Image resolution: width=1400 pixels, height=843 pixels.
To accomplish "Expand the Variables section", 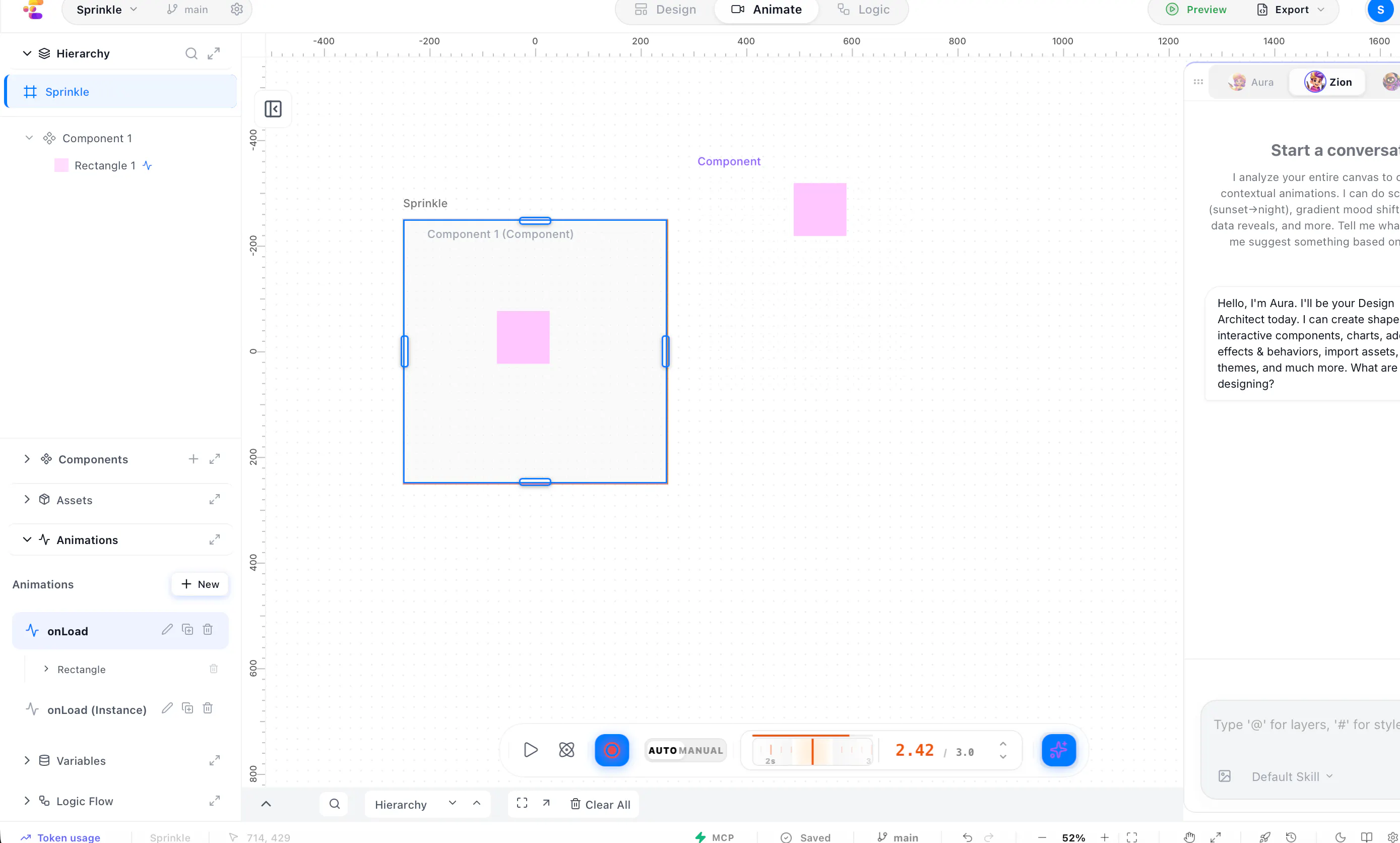I will (x=27, y=760).
